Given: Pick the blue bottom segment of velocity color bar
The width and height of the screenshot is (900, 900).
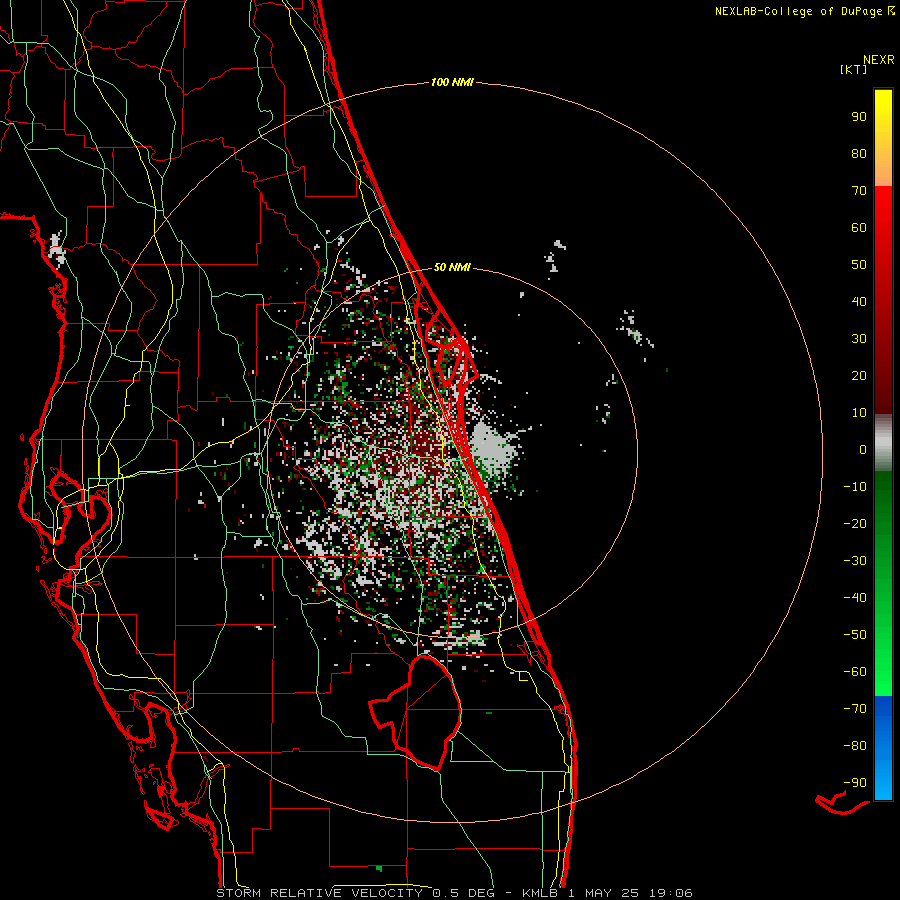Looking at the screenshot, I should coord(883,748).
